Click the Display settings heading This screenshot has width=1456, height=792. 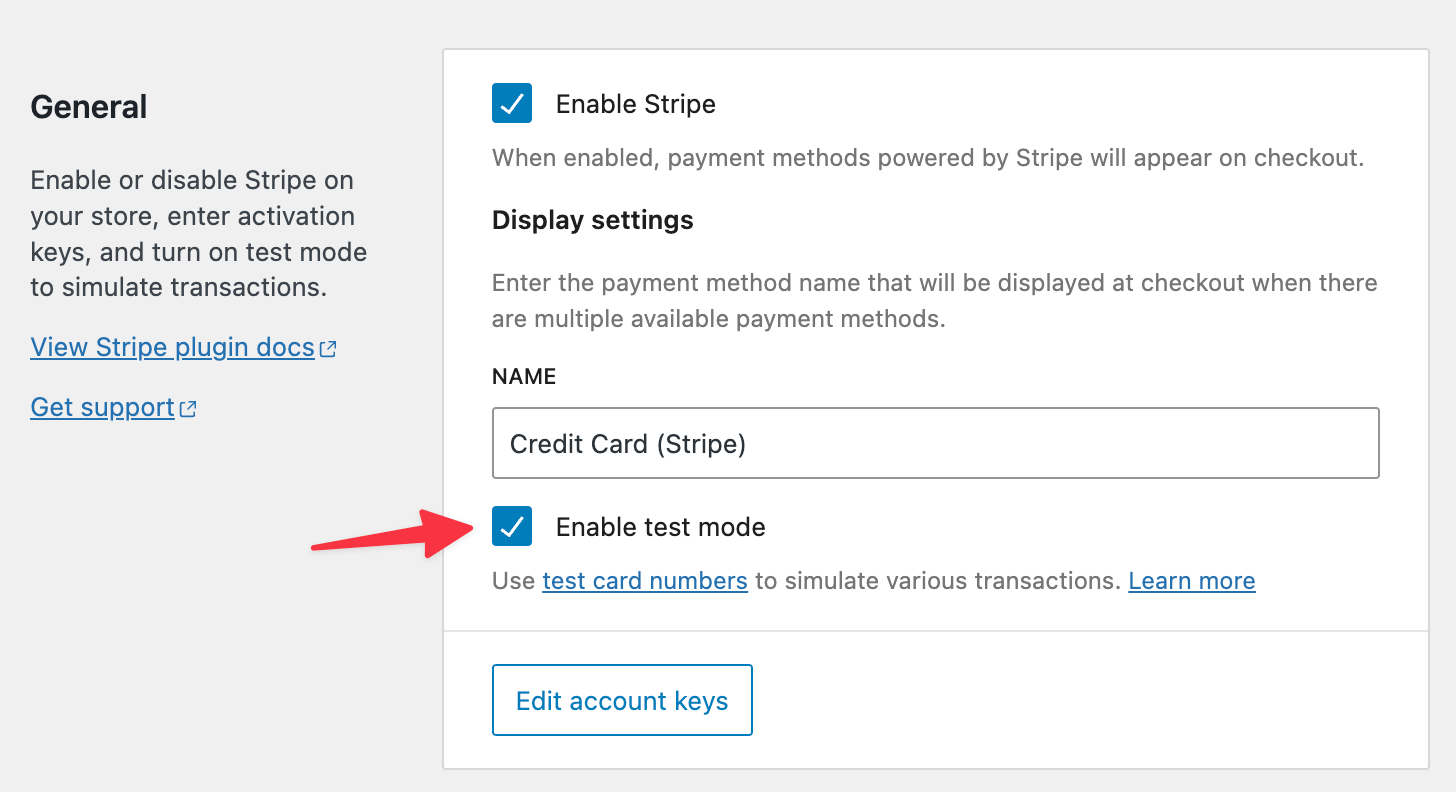(x=592, y=221)
